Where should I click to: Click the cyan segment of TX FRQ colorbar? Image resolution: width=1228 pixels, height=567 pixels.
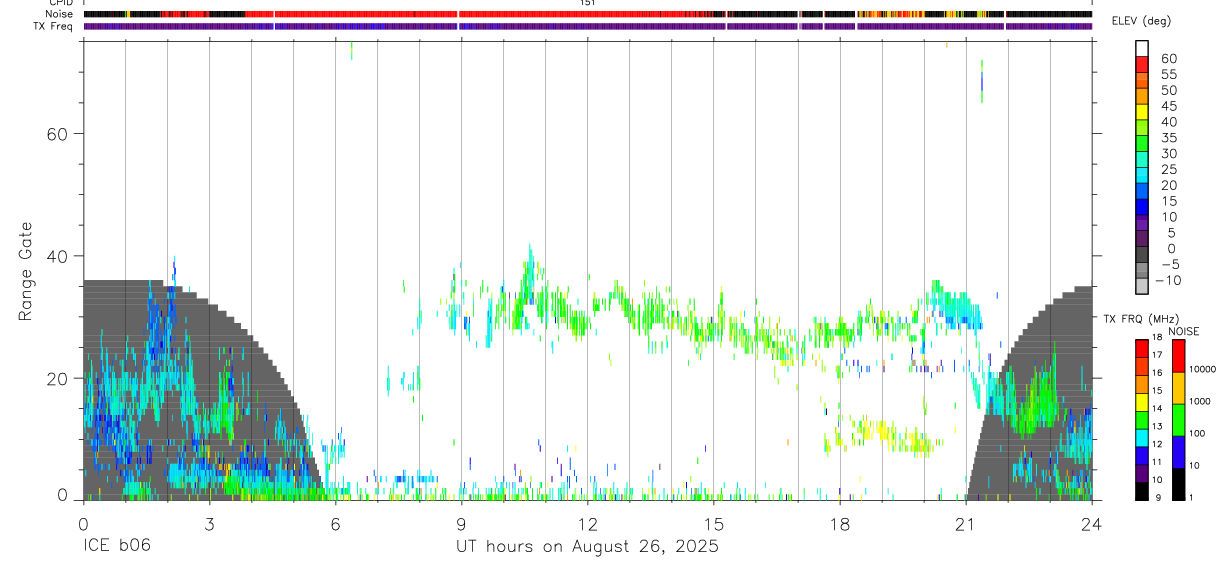pyautogui.click(x=1142, y=436)
